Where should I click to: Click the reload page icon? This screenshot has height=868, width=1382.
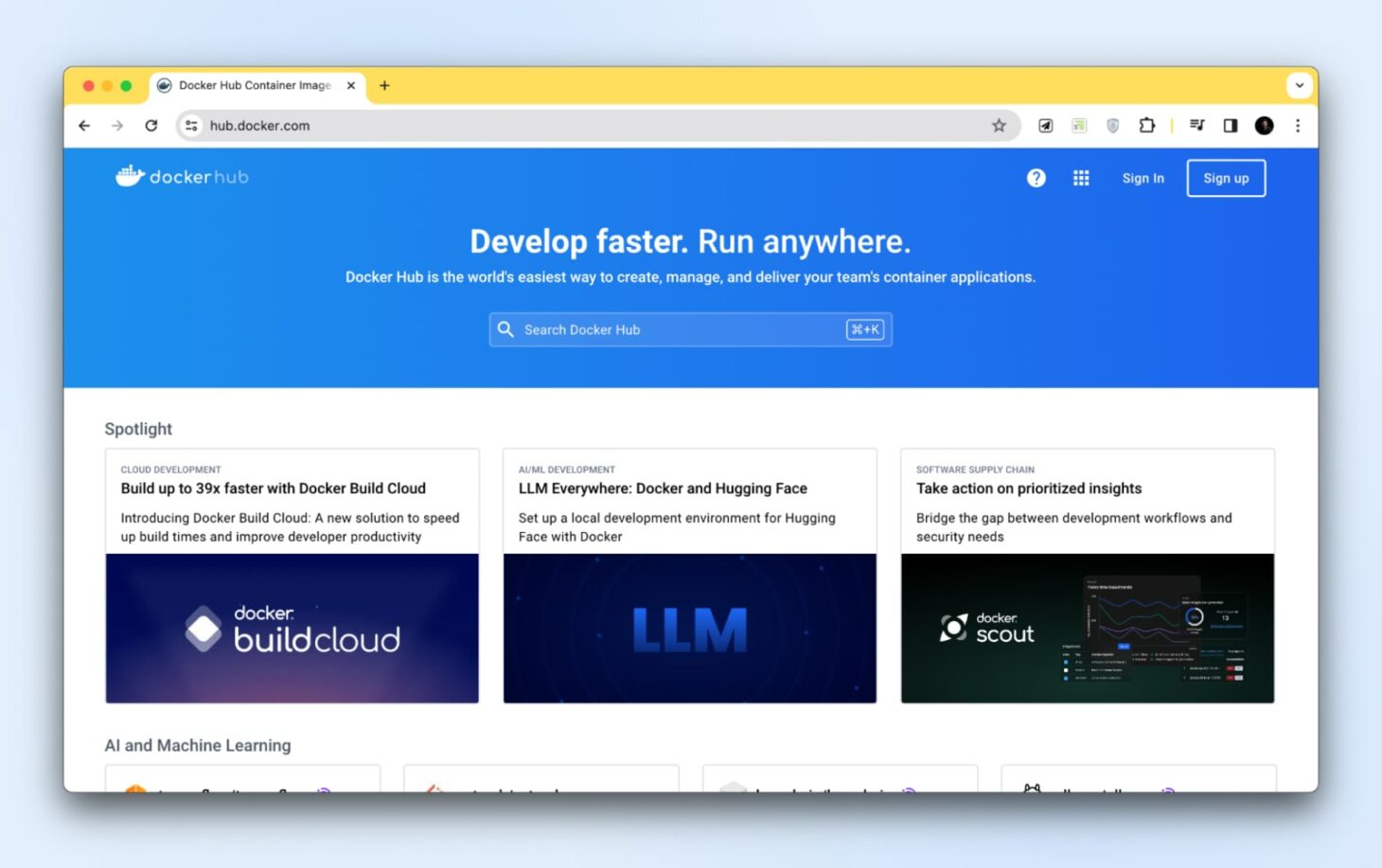coord(151,125)
